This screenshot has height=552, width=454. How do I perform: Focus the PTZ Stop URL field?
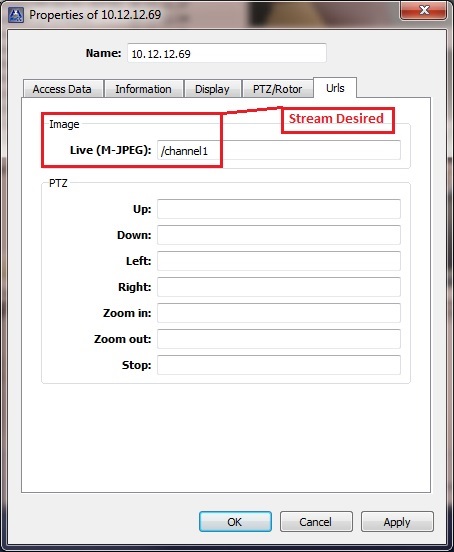pos(279,365)
